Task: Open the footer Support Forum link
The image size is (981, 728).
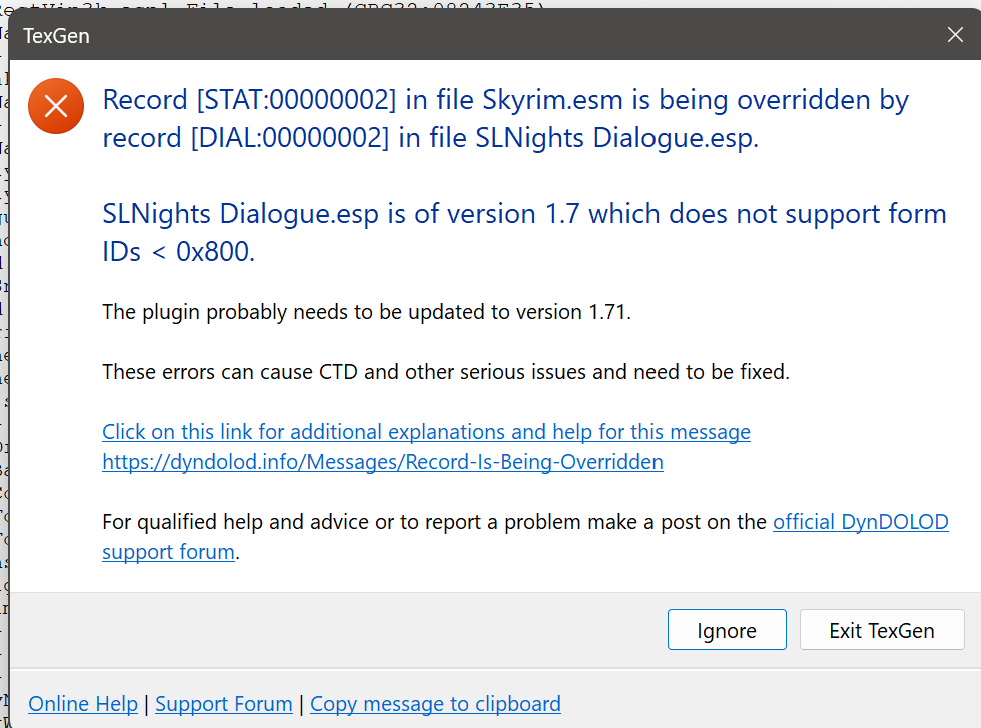Action: pyautogui.click(x=223, y=704)
